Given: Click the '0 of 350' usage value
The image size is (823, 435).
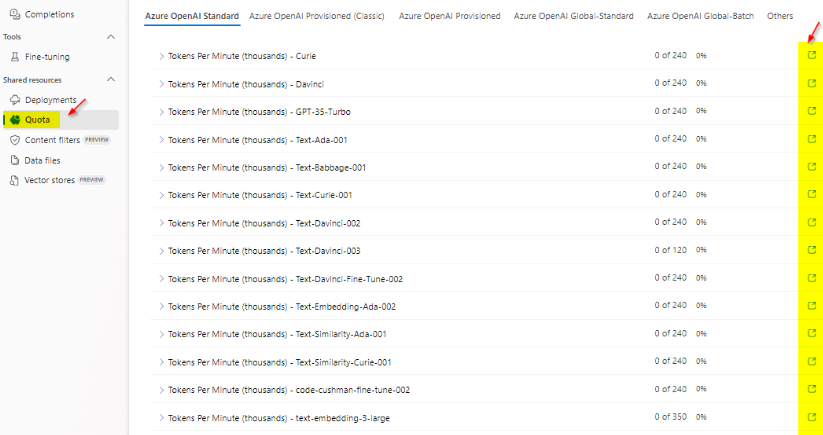Looking at the screenshot, I should [x=670, y=417].
